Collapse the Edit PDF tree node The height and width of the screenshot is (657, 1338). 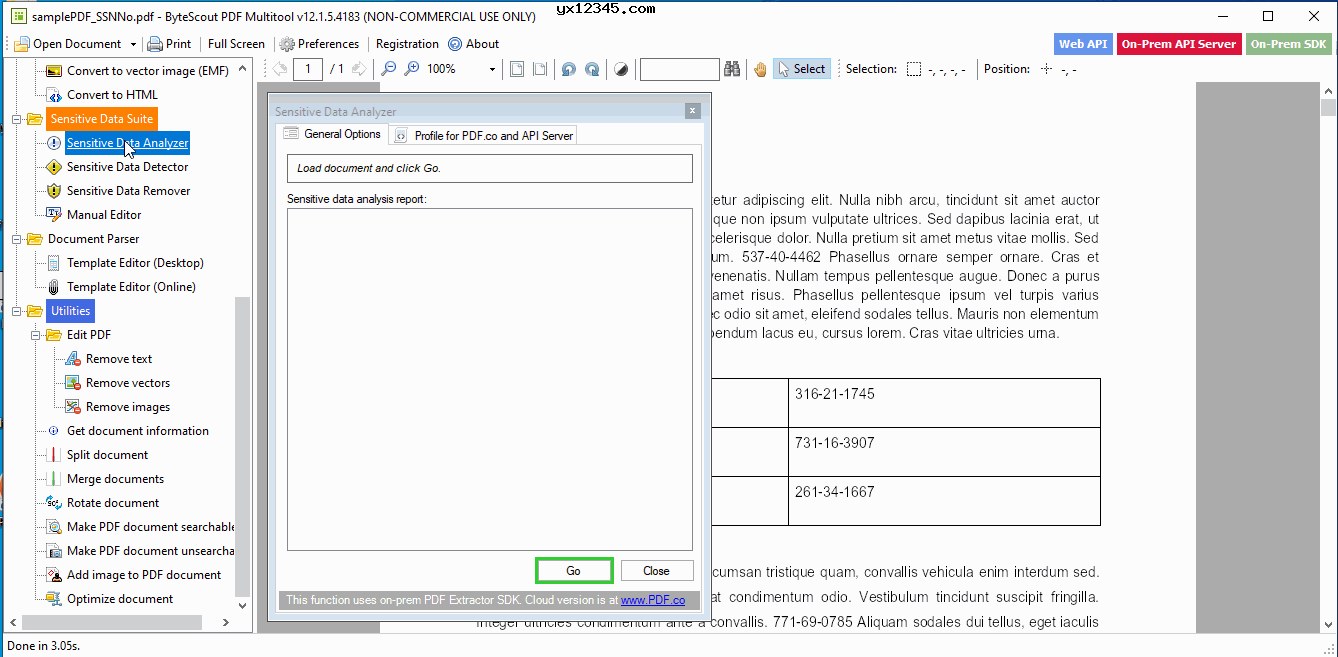(x=36, y=335)
